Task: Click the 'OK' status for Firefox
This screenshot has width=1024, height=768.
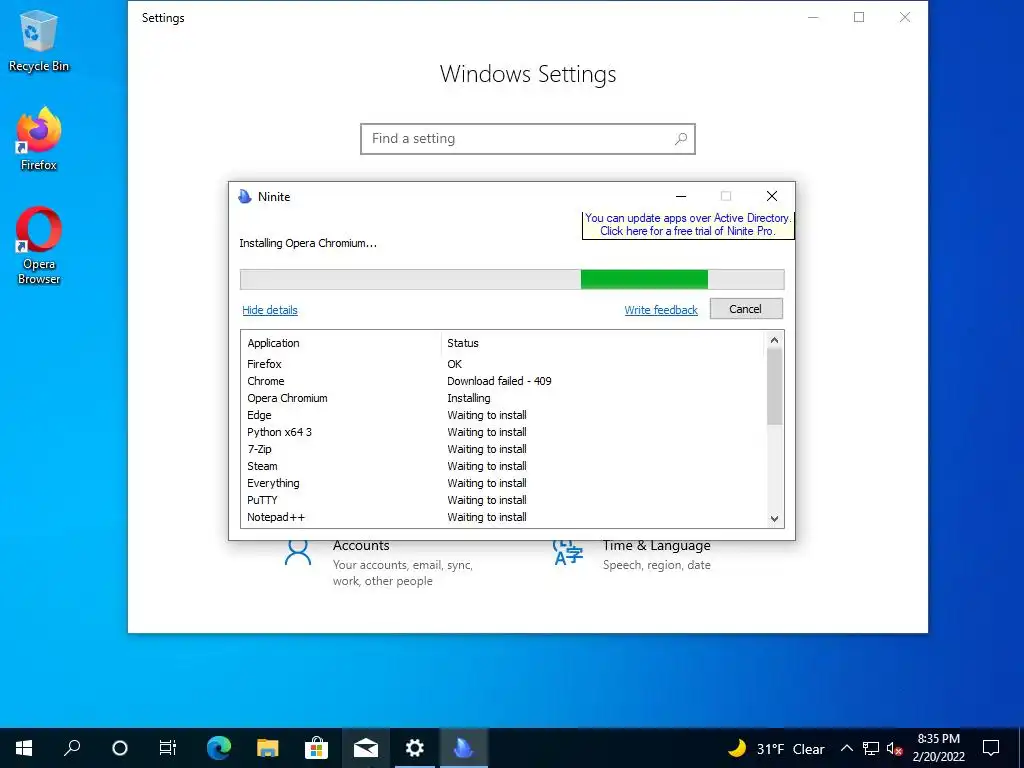Action: (455, 364)
